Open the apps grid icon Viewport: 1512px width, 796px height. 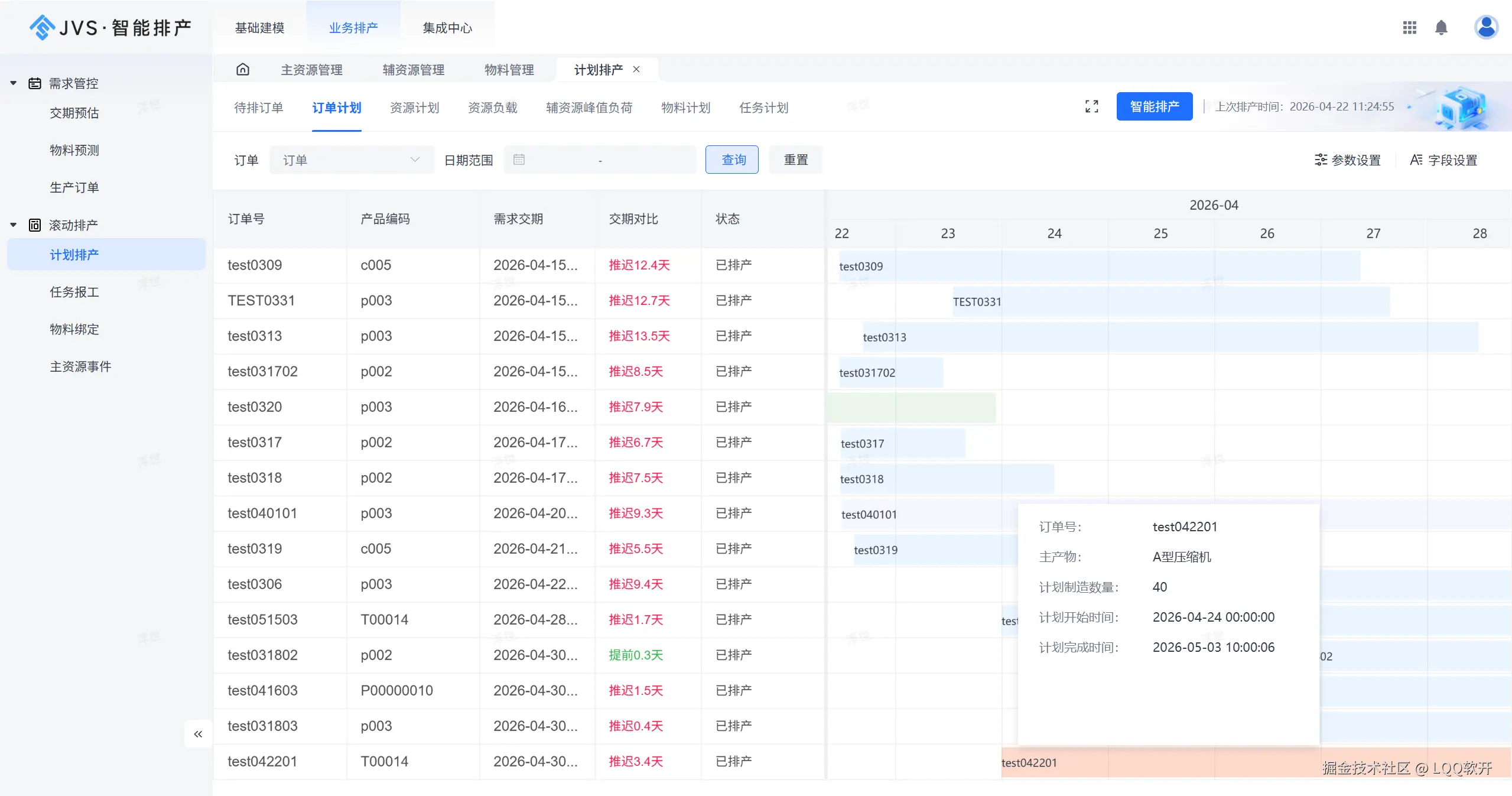[x=1409, y=28]
